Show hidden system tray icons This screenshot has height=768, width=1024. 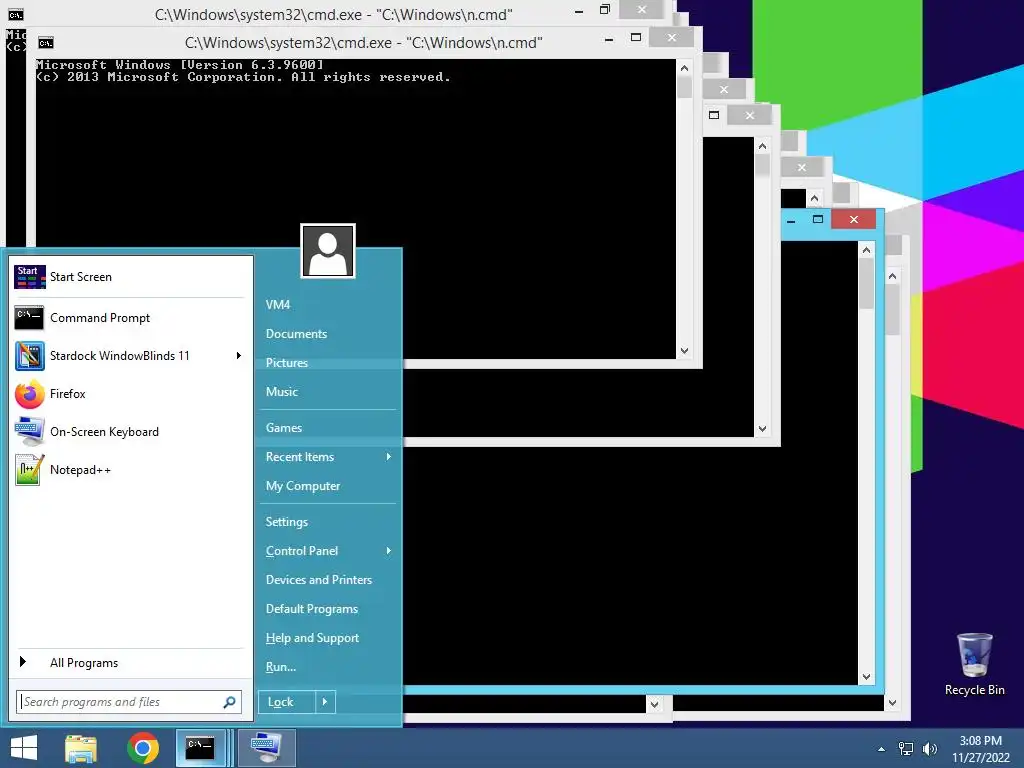coord(882,749)
